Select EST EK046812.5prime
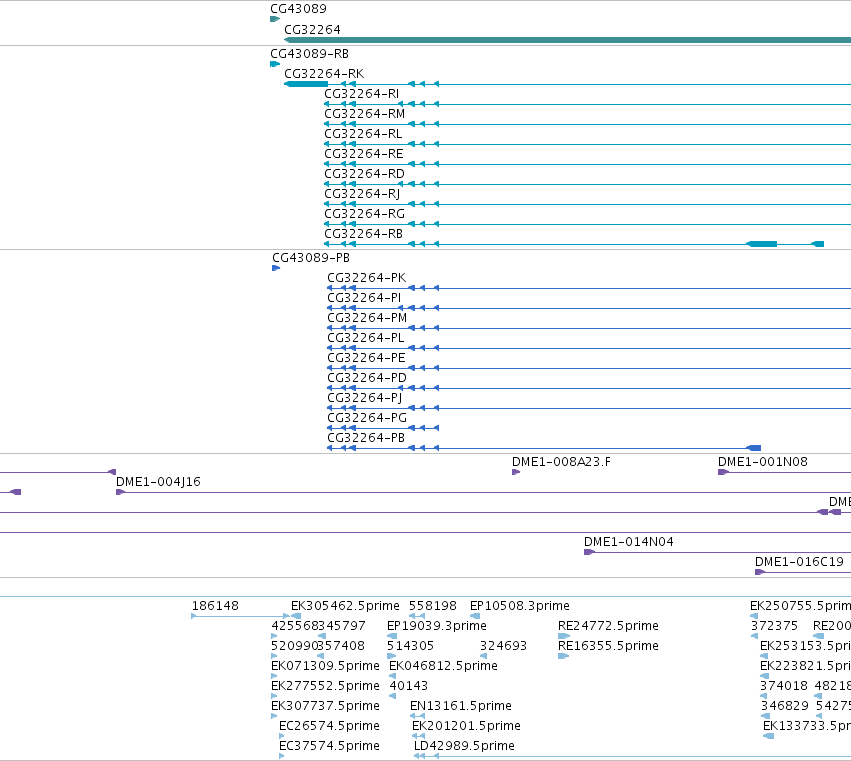This screenshot has height=761, width=851. [443, 666]
